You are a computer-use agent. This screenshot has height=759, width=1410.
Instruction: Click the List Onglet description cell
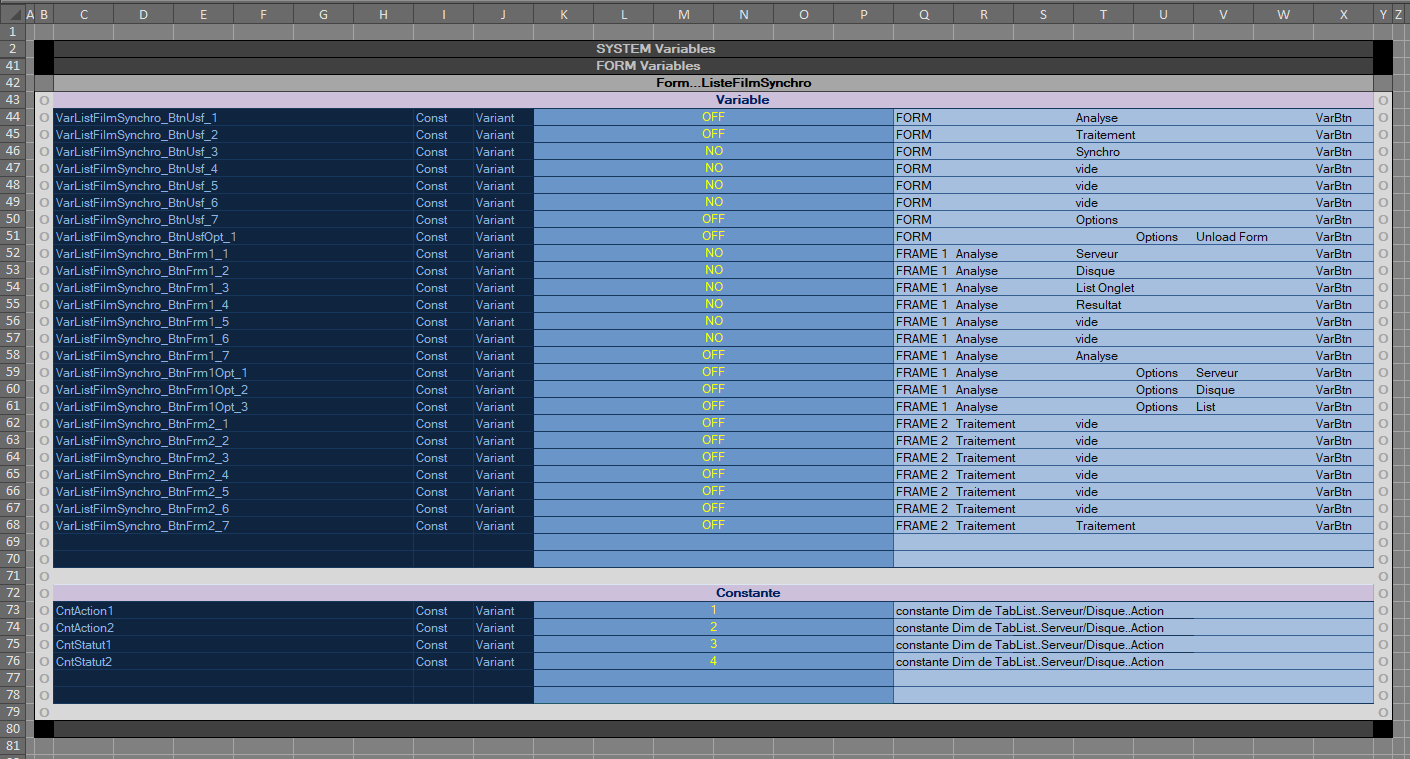point(1104,288)
